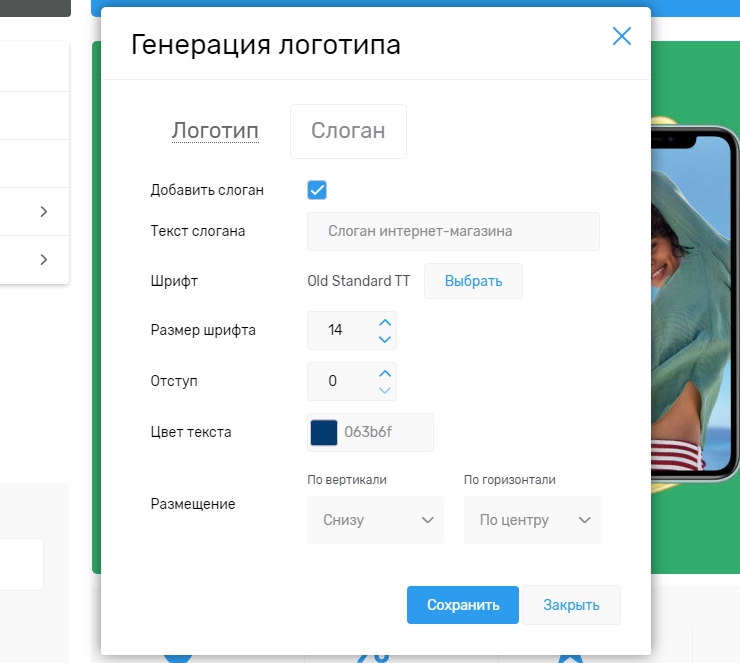Uncheck the 'Добавить слоган' checkbox
Viewport: 740px width, 663px height.
(x=317, y=190)
